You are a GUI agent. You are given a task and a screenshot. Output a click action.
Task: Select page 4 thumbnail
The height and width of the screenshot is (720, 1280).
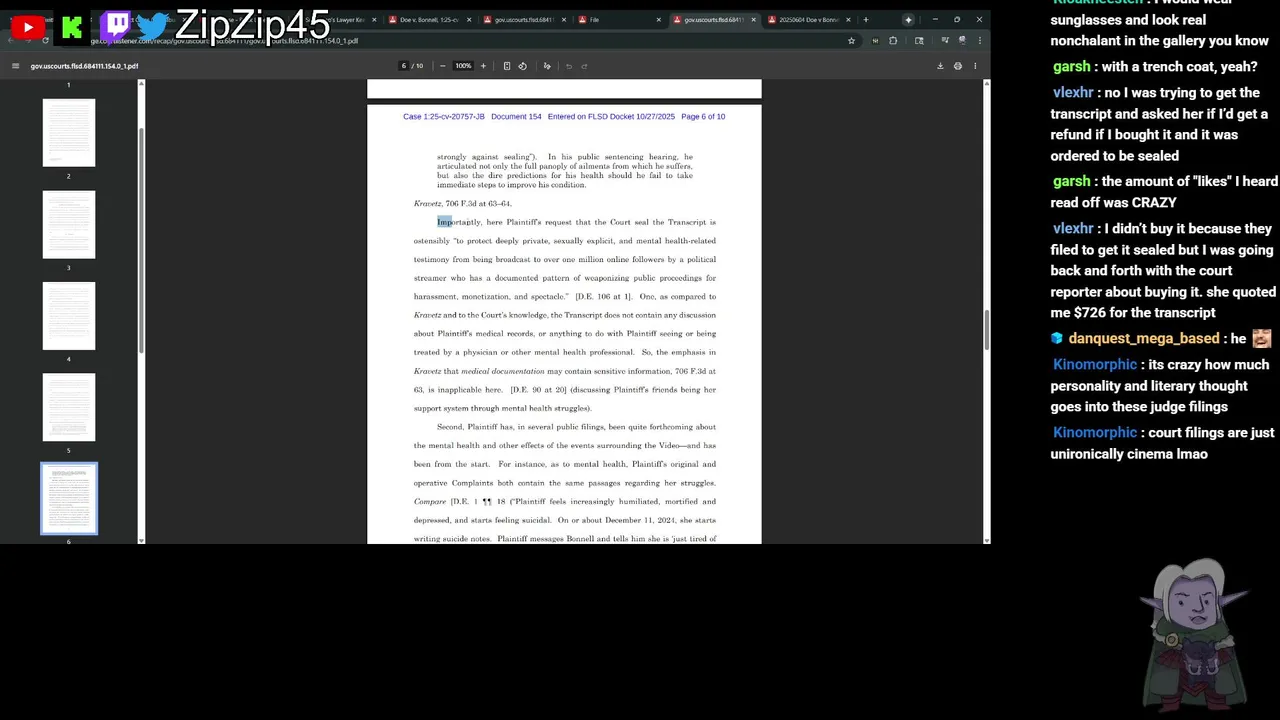tap(69, 407)
